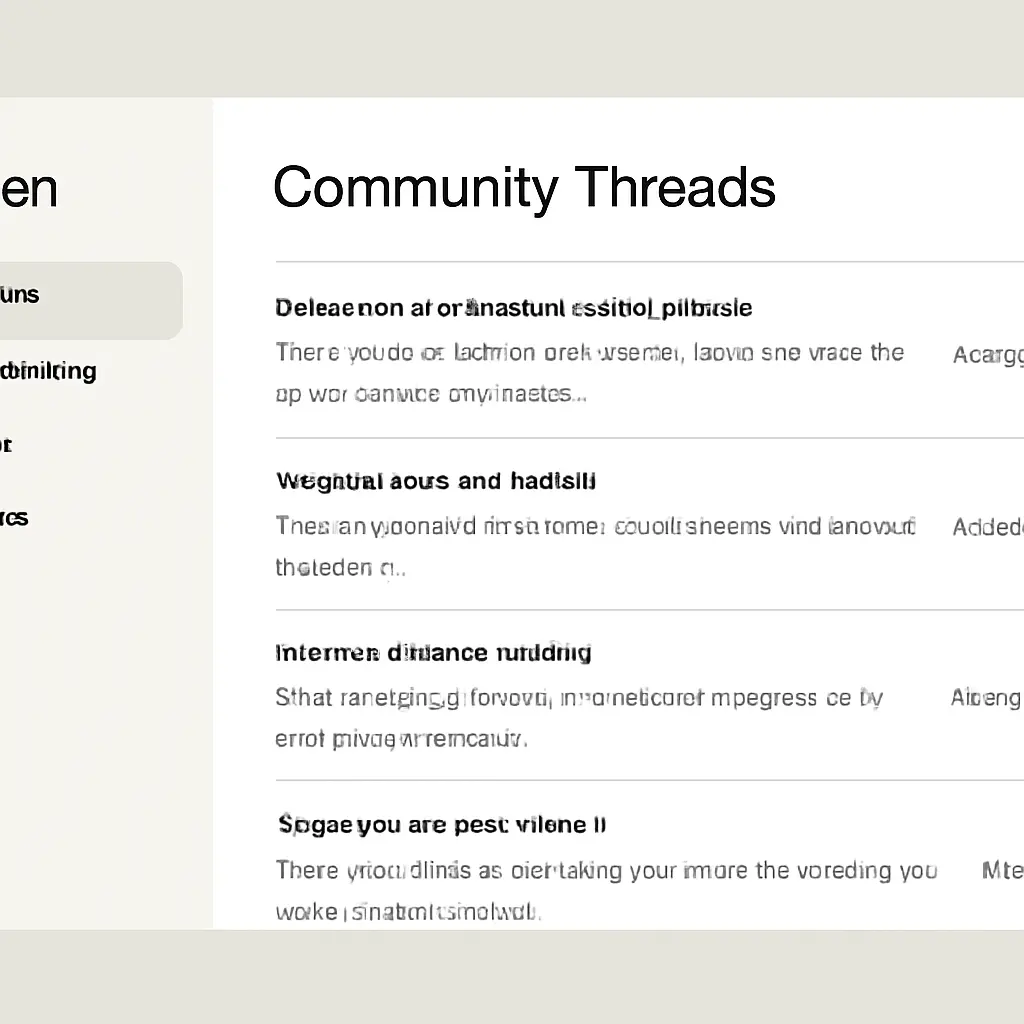Screen dimensions: 1024x1024
Task: Open the "Spgae you are pest vilene" thread
Action: click(x=441, y=825)
